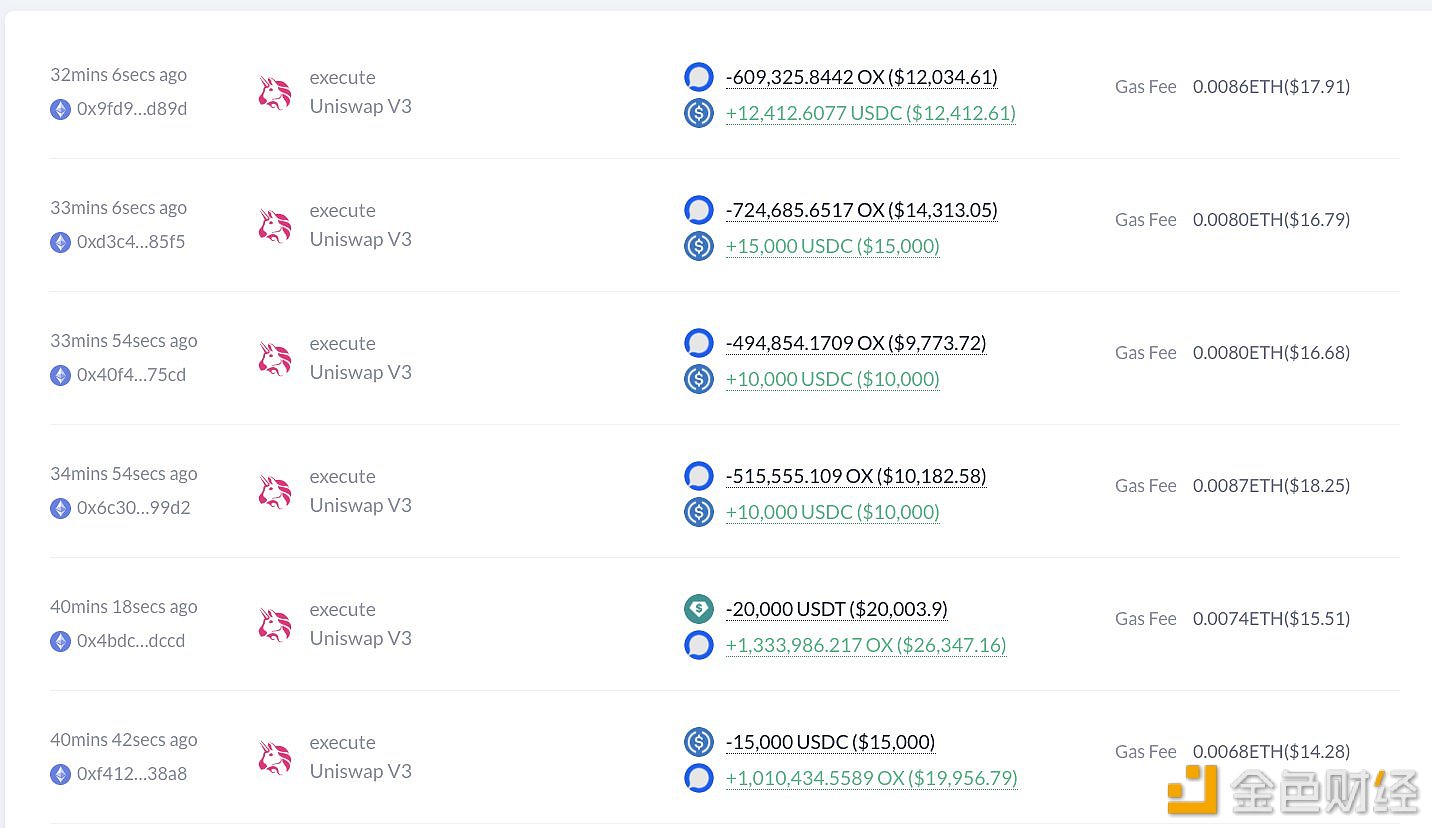
Task: Click USDC coin icon in the 33mins 6secs row
Action: tap(699, 246)
